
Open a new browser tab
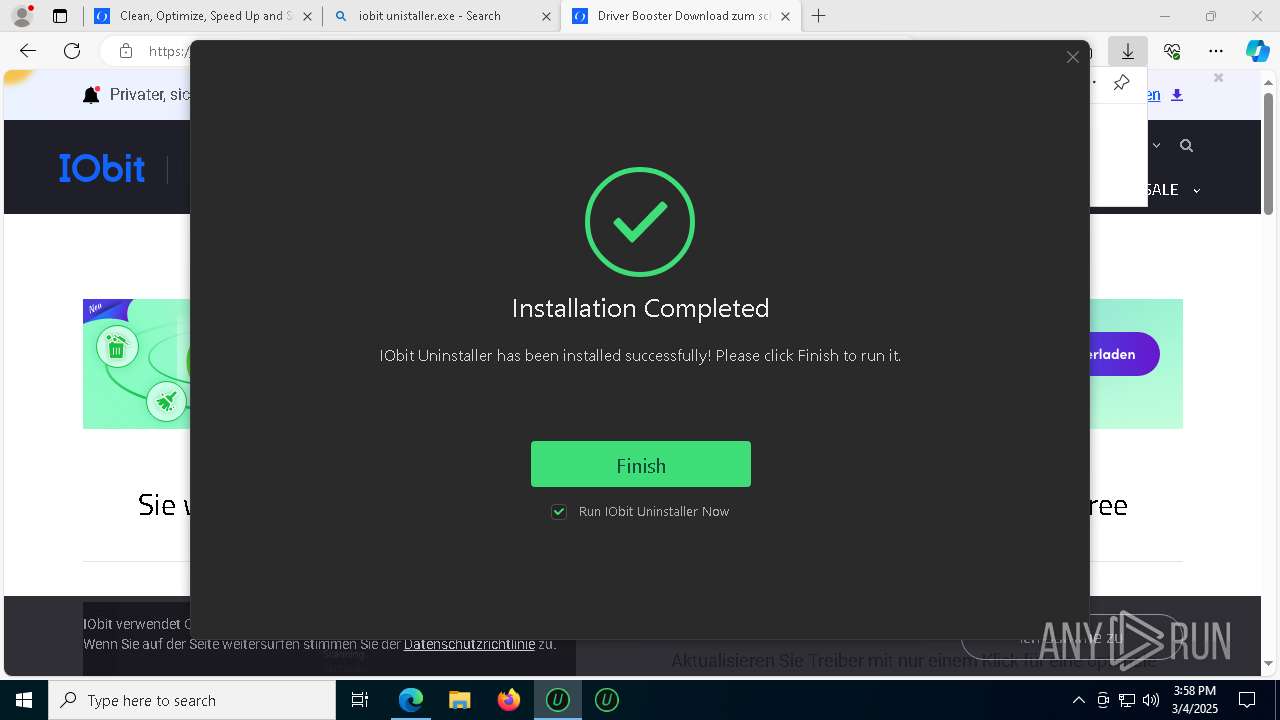click(819, 16)
